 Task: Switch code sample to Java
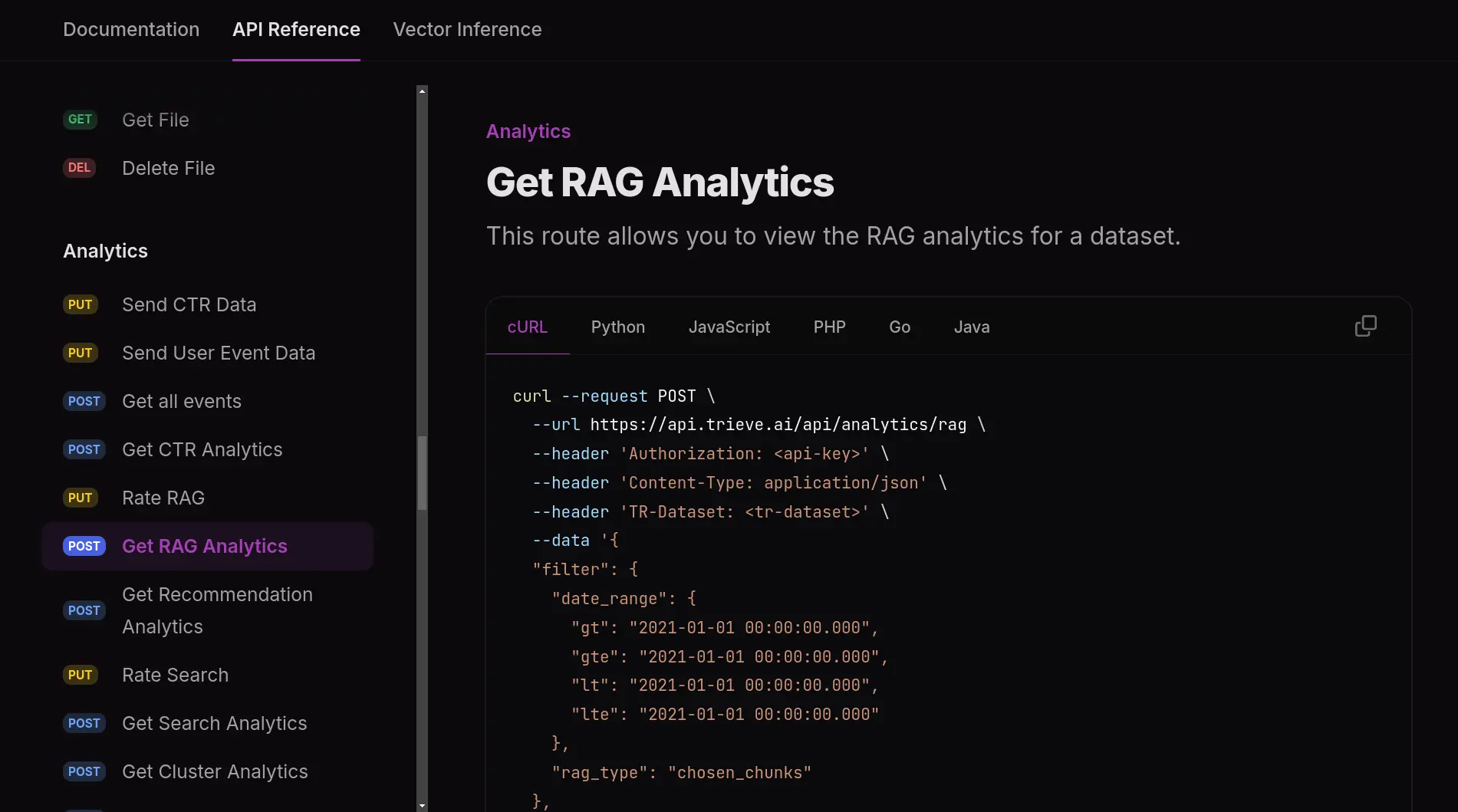pos(972,327)
